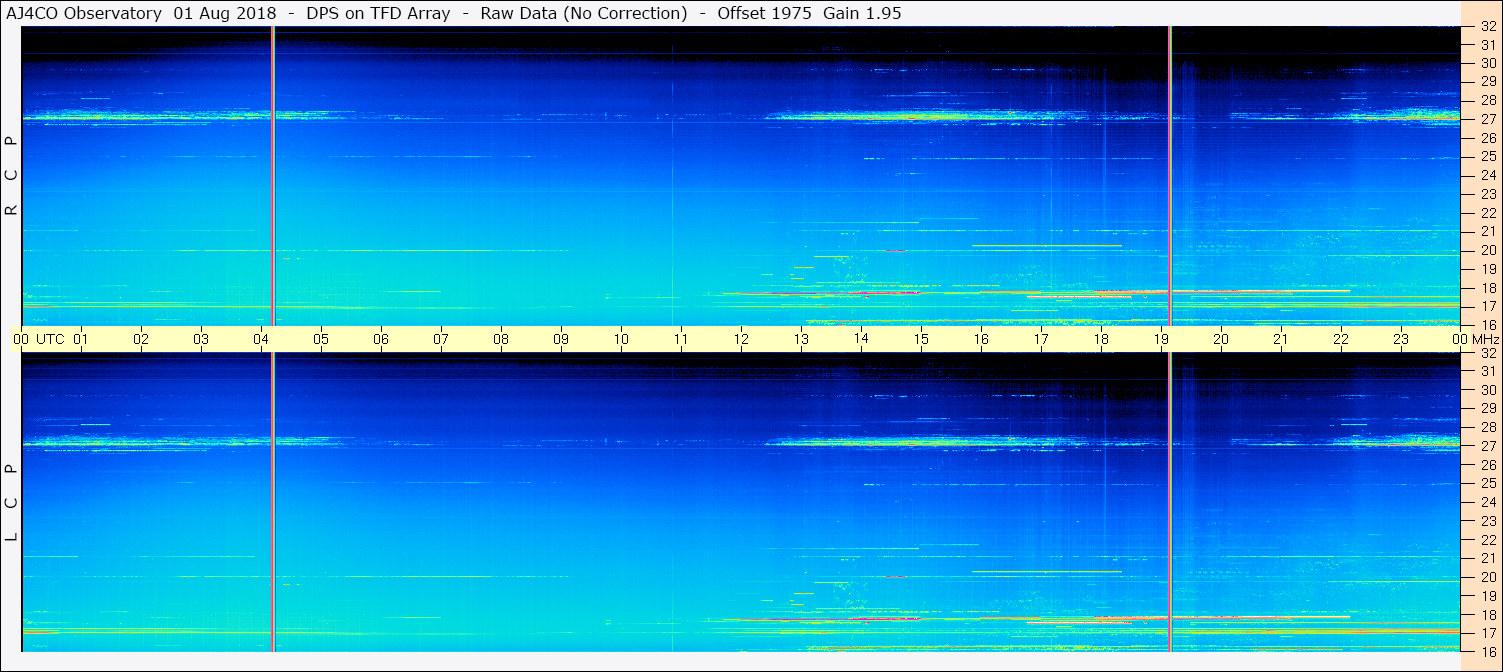Click 25 MHz label on RCP frequency scale
The height and width of the screenshot is (672, 1503).
tap(1487, 156)
